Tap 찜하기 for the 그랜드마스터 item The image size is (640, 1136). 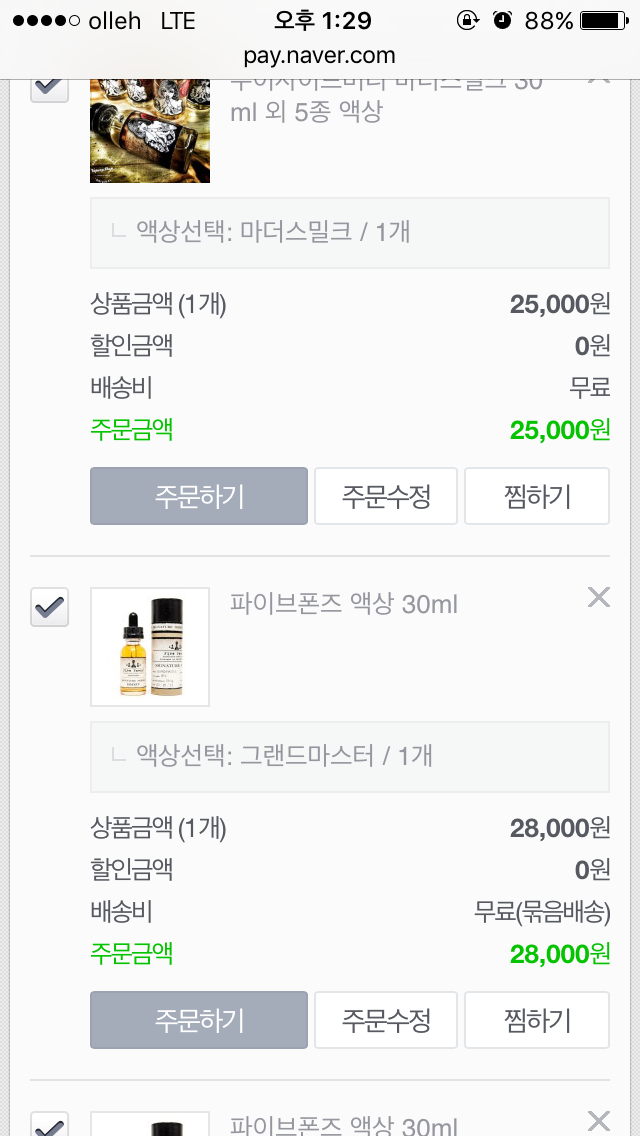(x=537, y=1020)
